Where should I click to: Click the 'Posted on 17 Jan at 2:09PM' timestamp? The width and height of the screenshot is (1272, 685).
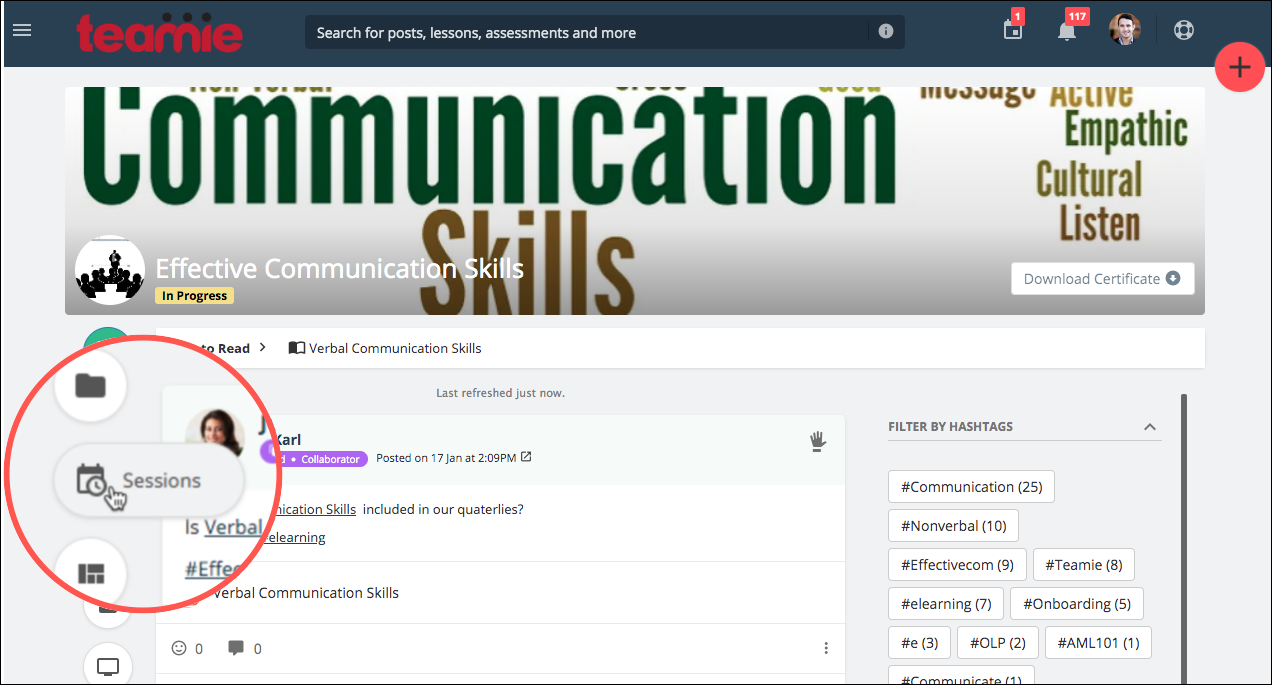click(x=447, y=458)
